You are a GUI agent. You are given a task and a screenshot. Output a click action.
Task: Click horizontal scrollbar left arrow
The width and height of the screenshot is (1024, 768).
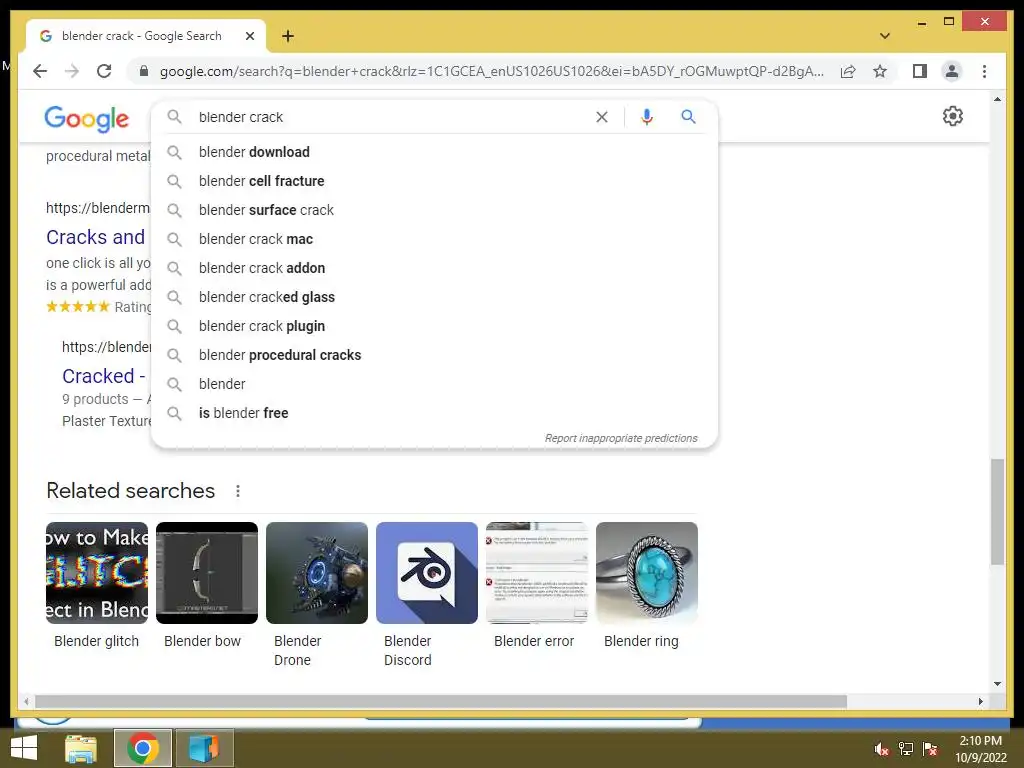click(26, 701)
